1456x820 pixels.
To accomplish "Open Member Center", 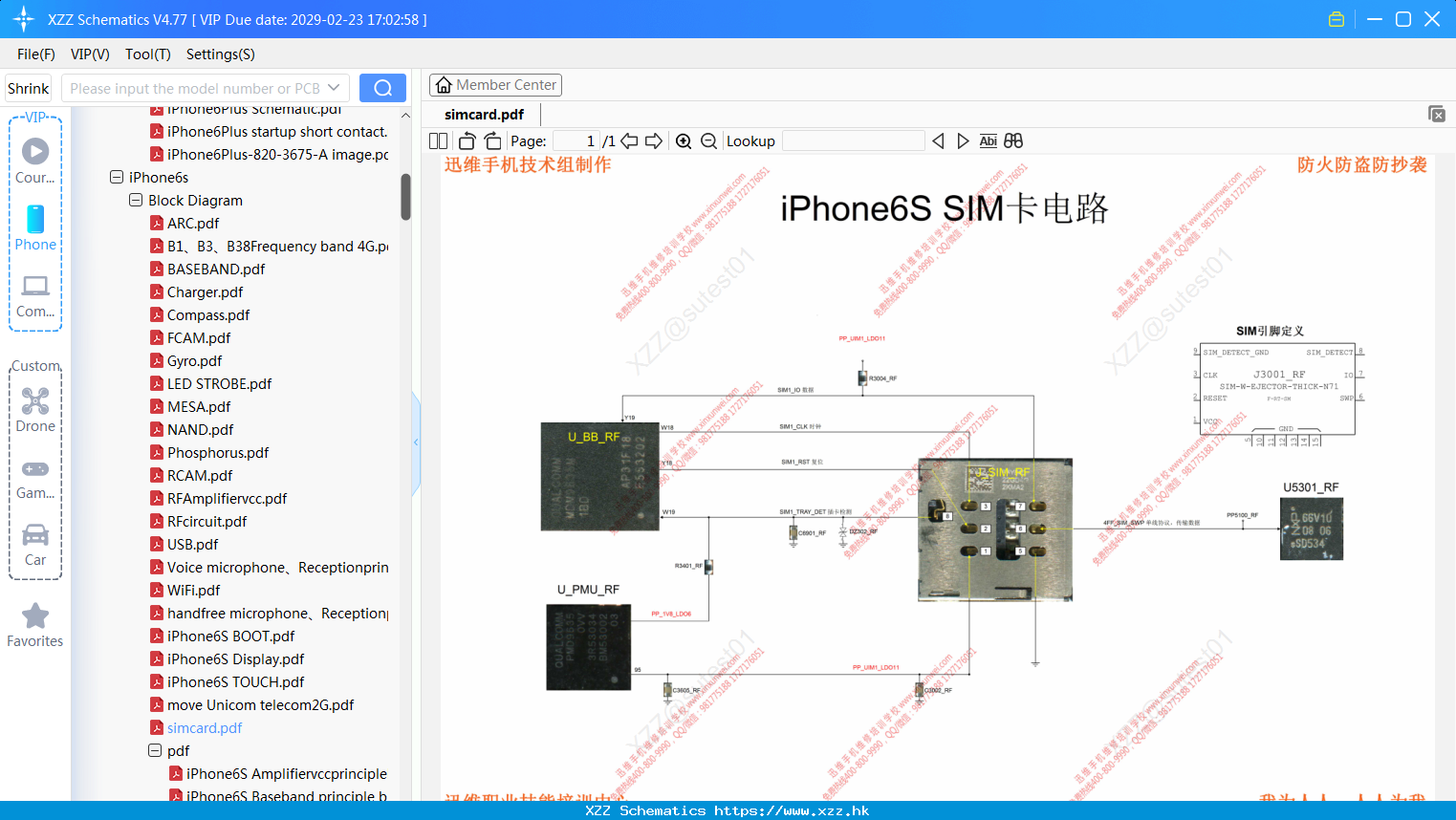I will [495, 85].
